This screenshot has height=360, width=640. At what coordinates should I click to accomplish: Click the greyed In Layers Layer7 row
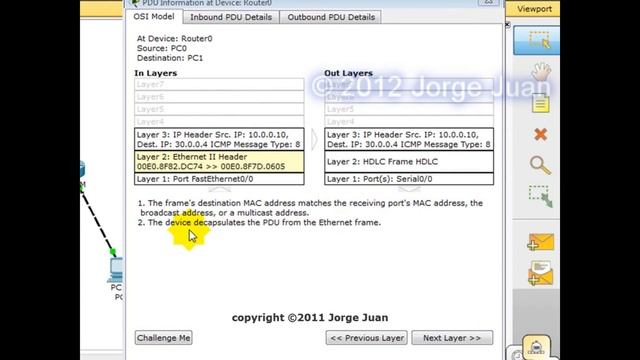pyautogui.click(x=219, y=84)
